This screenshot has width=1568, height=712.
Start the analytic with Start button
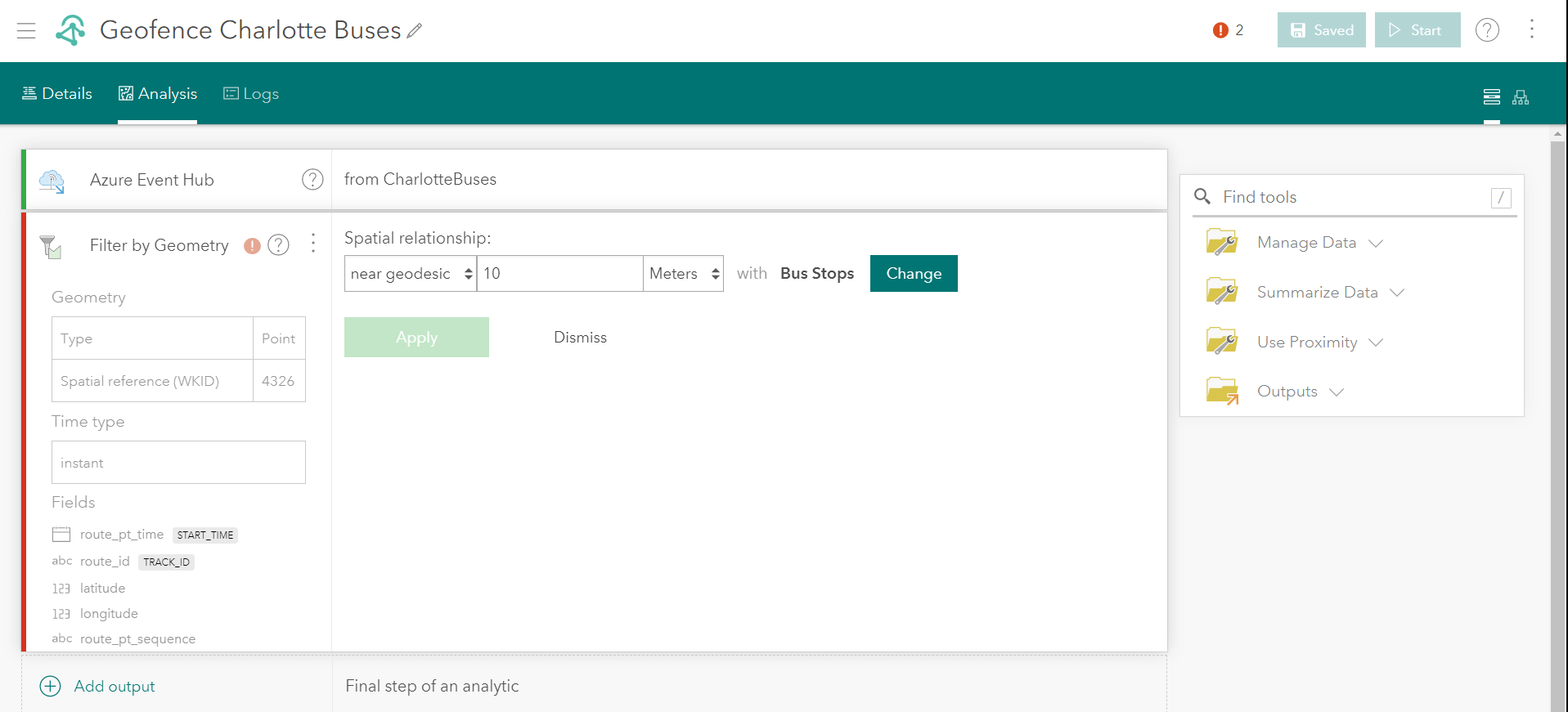1417,30
